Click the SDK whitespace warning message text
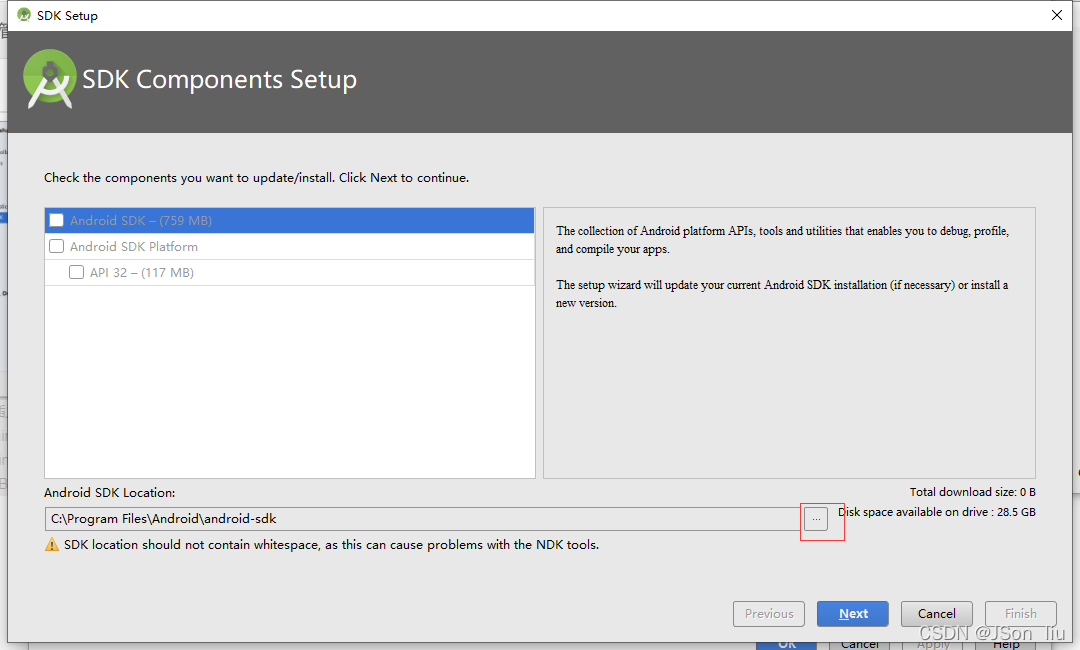Image resolution: width=1080 pixels, height=650 pixels. click(331, 545)
